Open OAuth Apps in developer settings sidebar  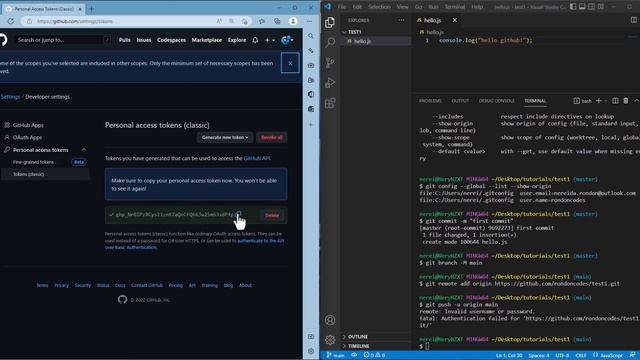[x=27, y=138]
